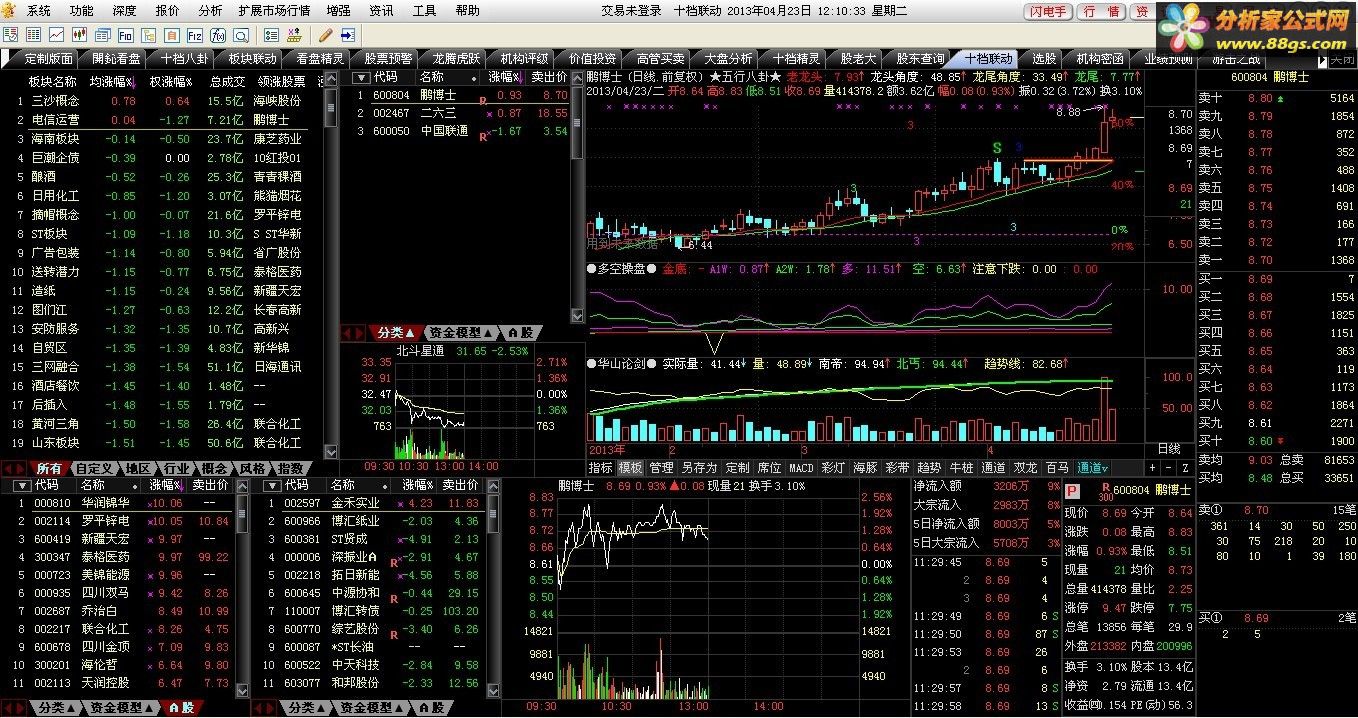Image resolution: width=1358 pixels, height=718 pixels.
Task: Open the 帮助 menu
Action: [467, 11]
